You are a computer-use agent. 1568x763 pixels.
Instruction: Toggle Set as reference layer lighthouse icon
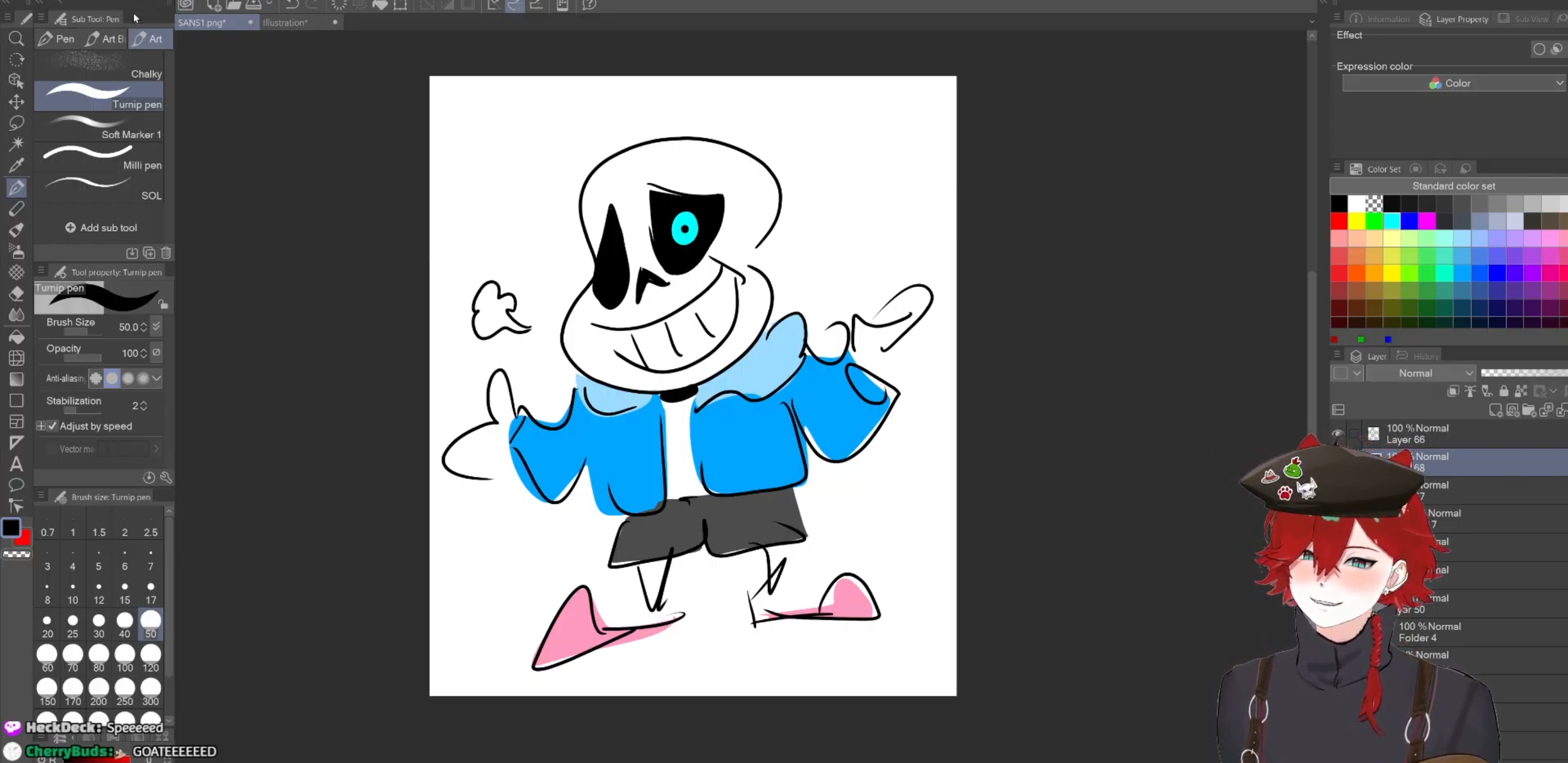point(1470,391)
